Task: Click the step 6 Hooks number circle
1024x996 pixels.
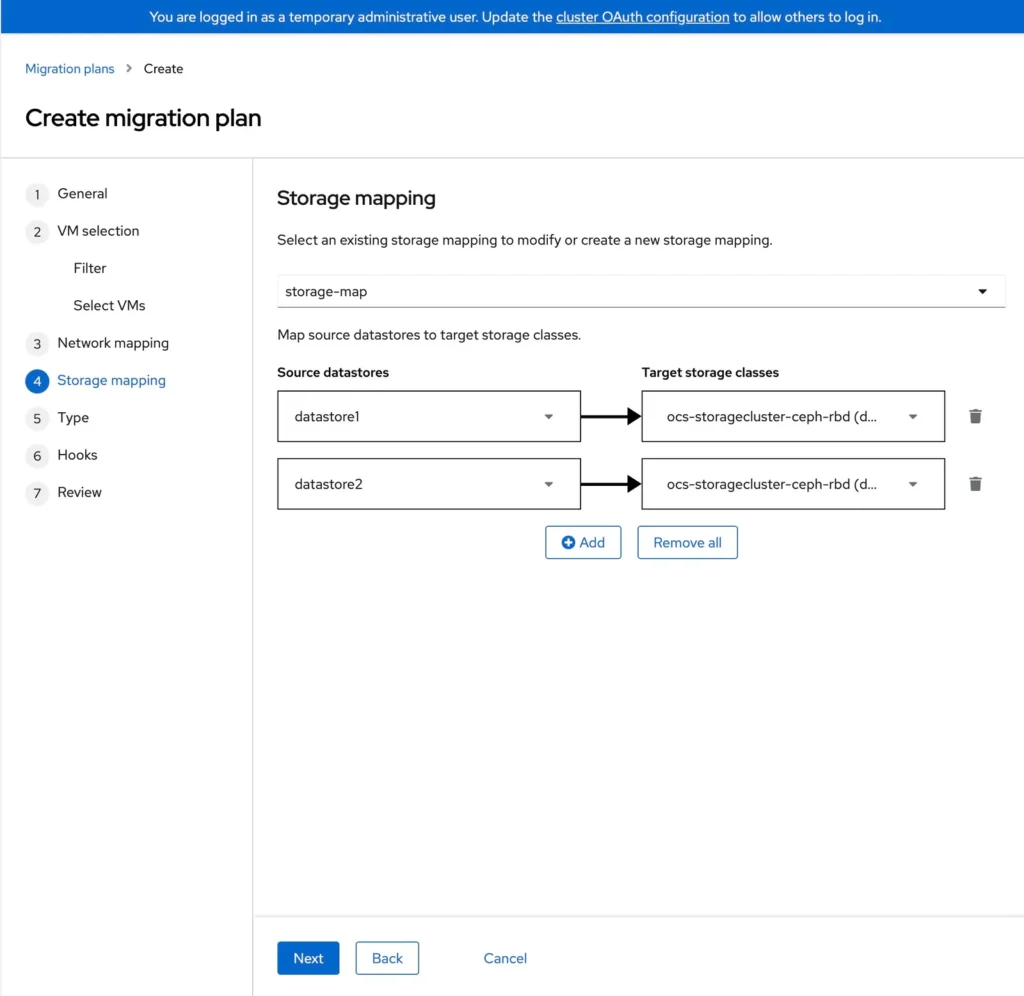Action: click(x=37, y=455)
